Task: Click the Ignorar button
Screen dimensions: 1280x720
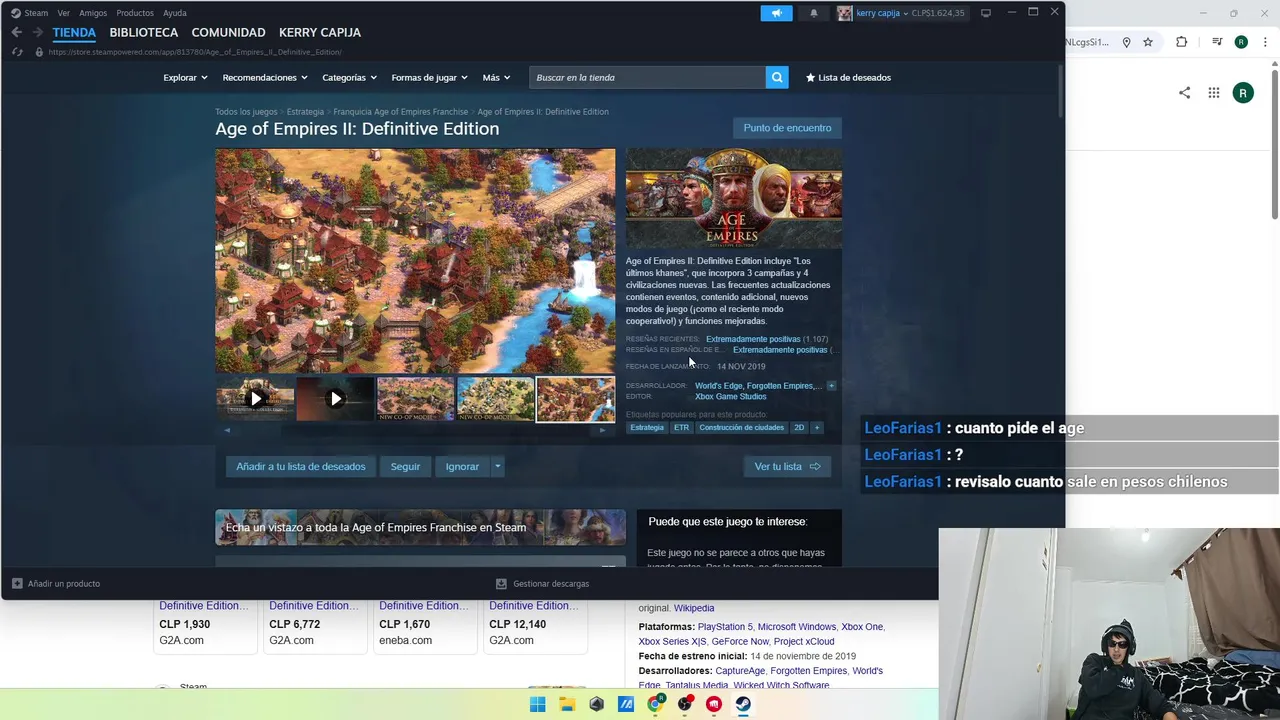Action: tap(462, 466)
